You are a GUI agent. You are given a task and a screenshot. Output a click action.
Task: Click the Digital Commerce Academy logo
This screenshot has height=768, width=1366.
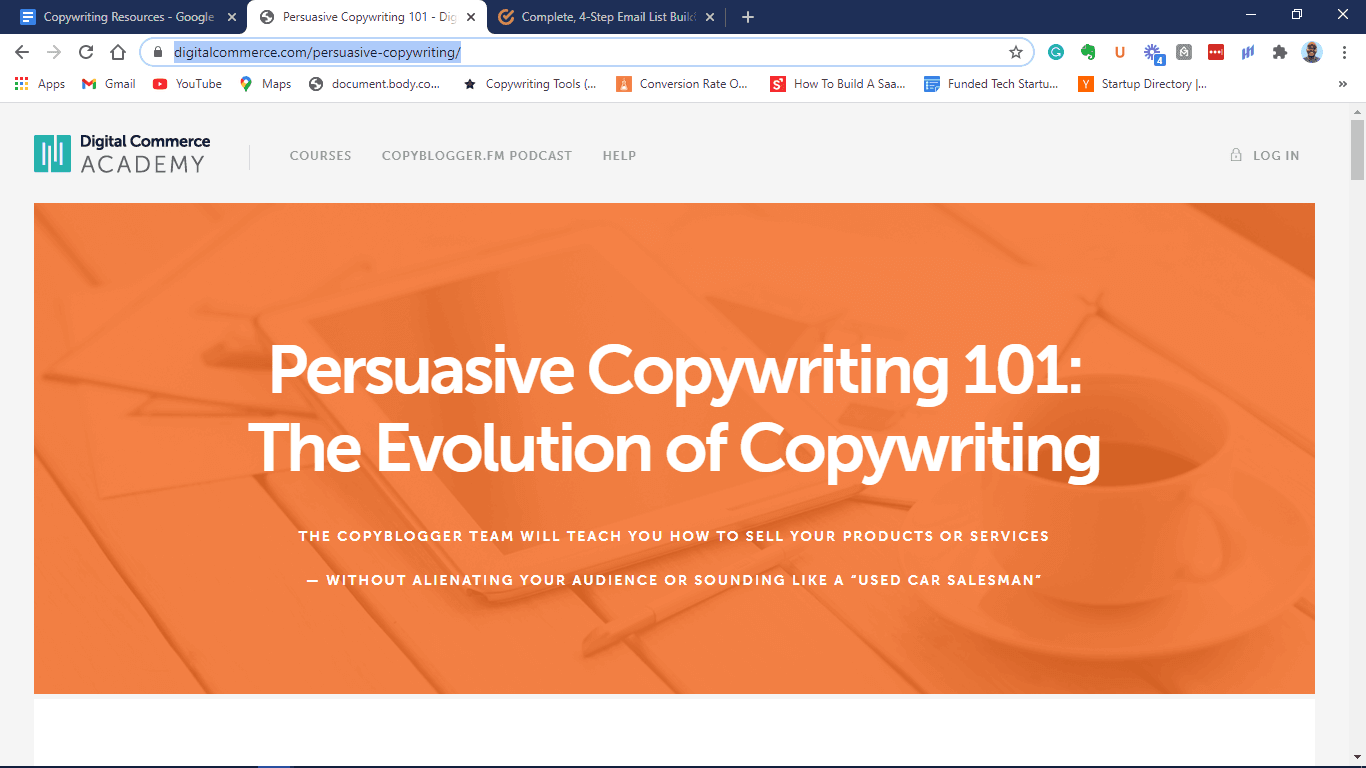point(122,154)
